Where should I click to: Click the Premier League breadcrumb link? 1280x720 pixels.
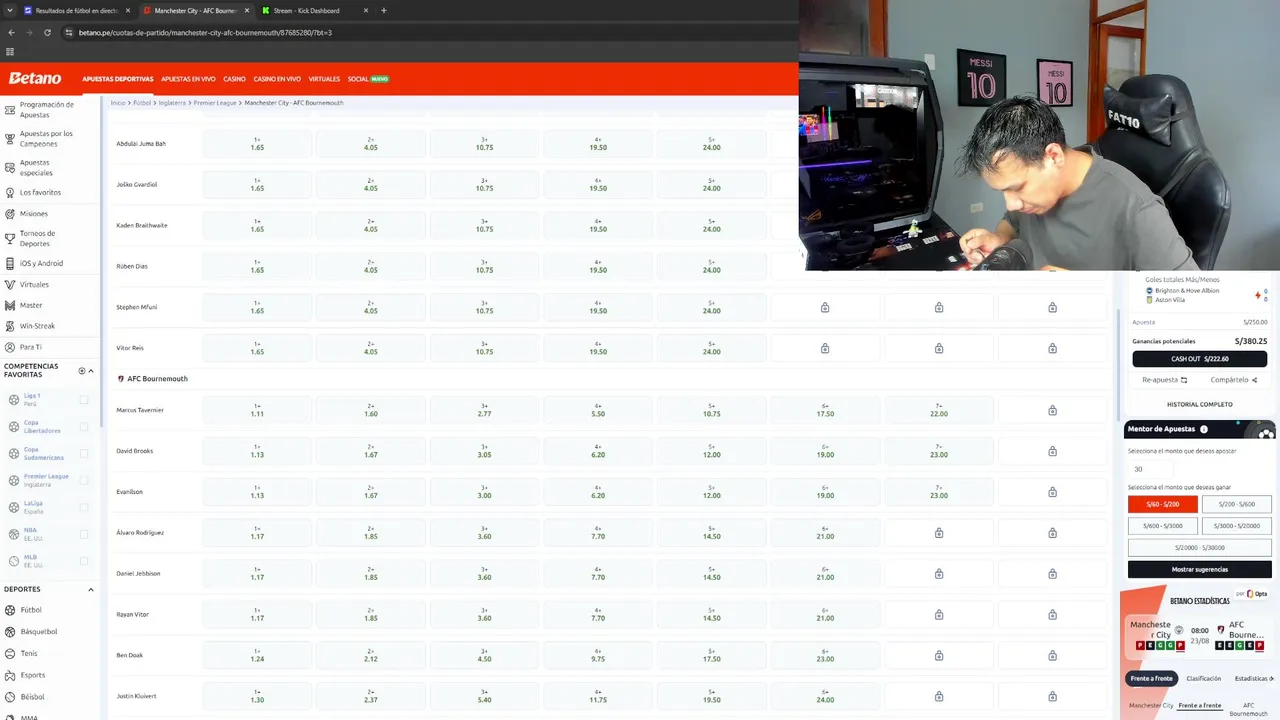(x=215, y=103)
